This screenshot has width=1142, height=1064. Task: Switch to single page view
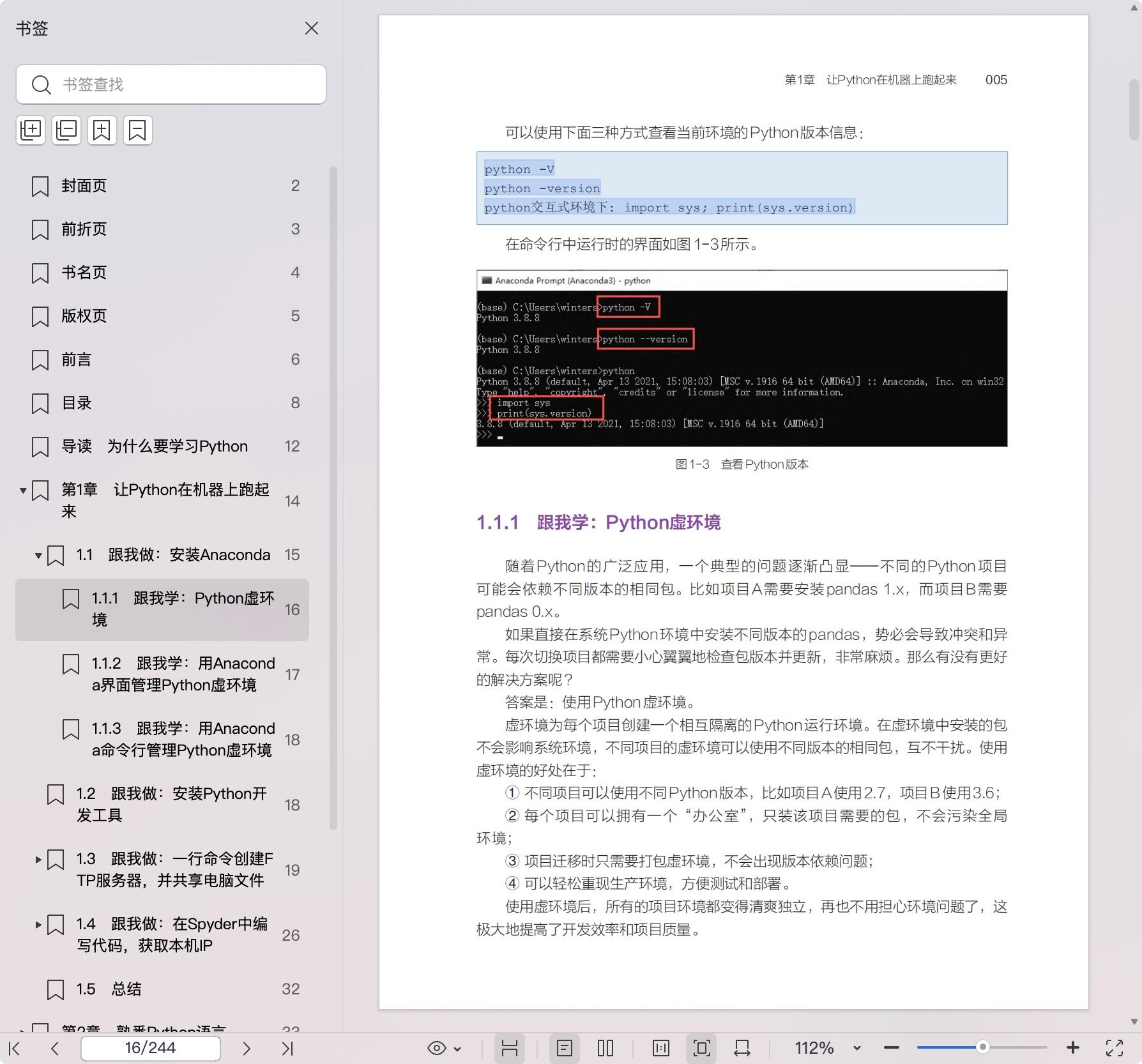pos(565,1048)
